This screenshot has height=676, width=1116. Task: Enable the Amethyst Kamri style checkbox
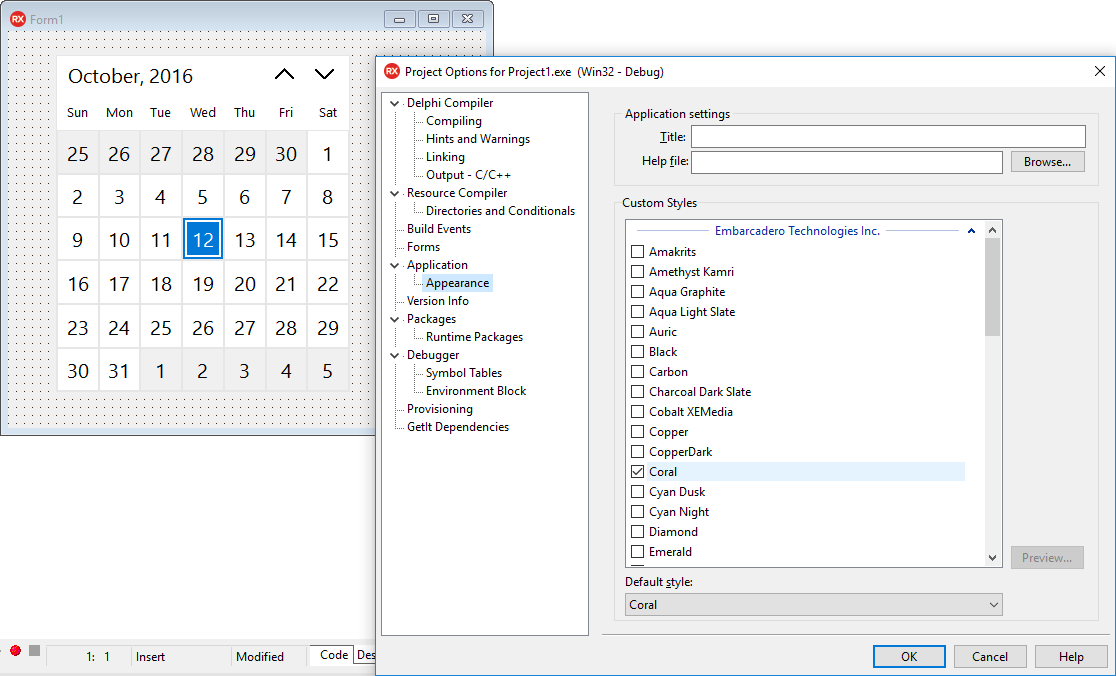638,272
